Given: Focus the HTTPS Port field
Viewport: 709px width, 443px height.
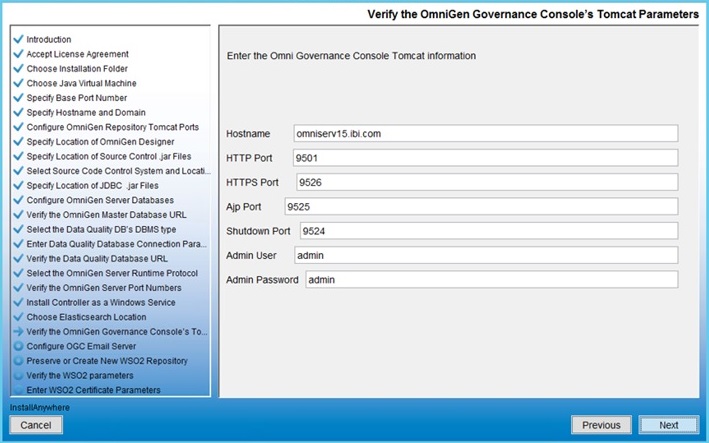Looking at the screenshot, I should pyautogui.click(x=487, y=182).
